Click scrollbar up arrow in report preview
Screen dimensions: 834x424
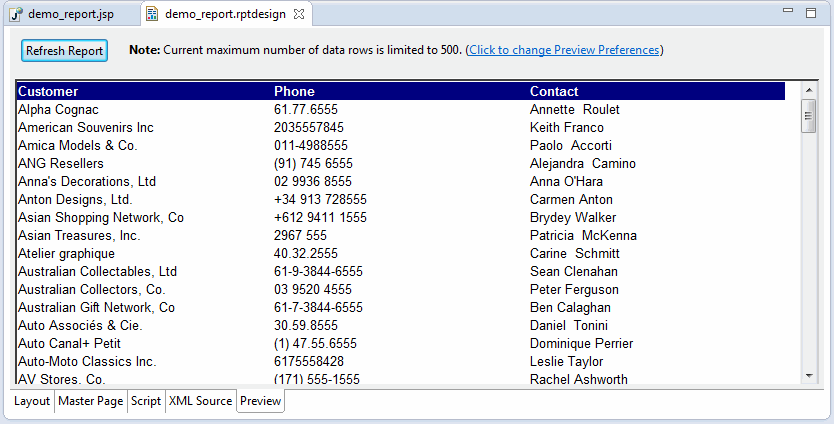[809, 90]
